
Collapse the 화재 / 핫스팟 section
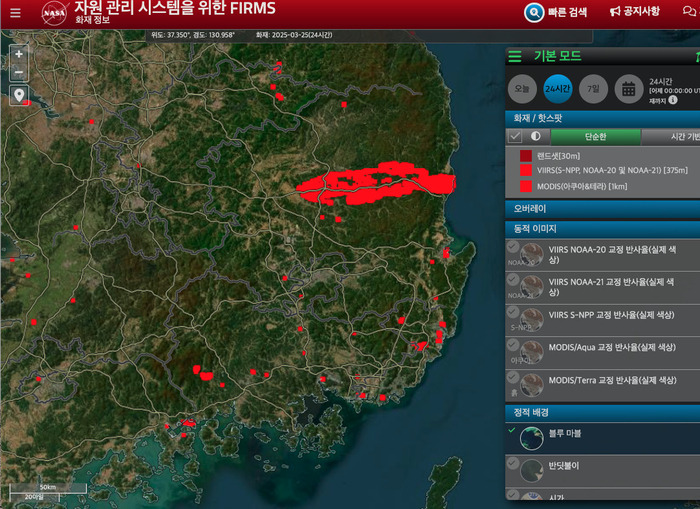tap(602, 118)
